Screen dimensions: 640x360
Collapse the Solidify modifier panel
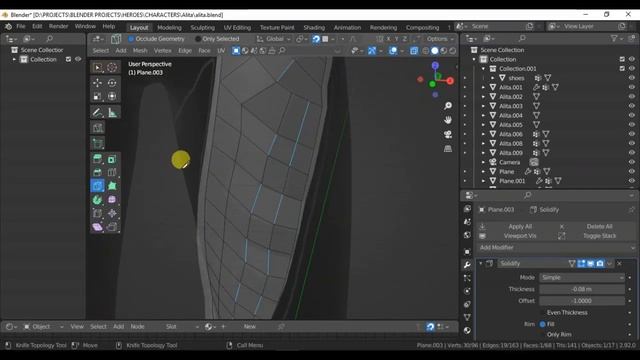tap(480, 264)
